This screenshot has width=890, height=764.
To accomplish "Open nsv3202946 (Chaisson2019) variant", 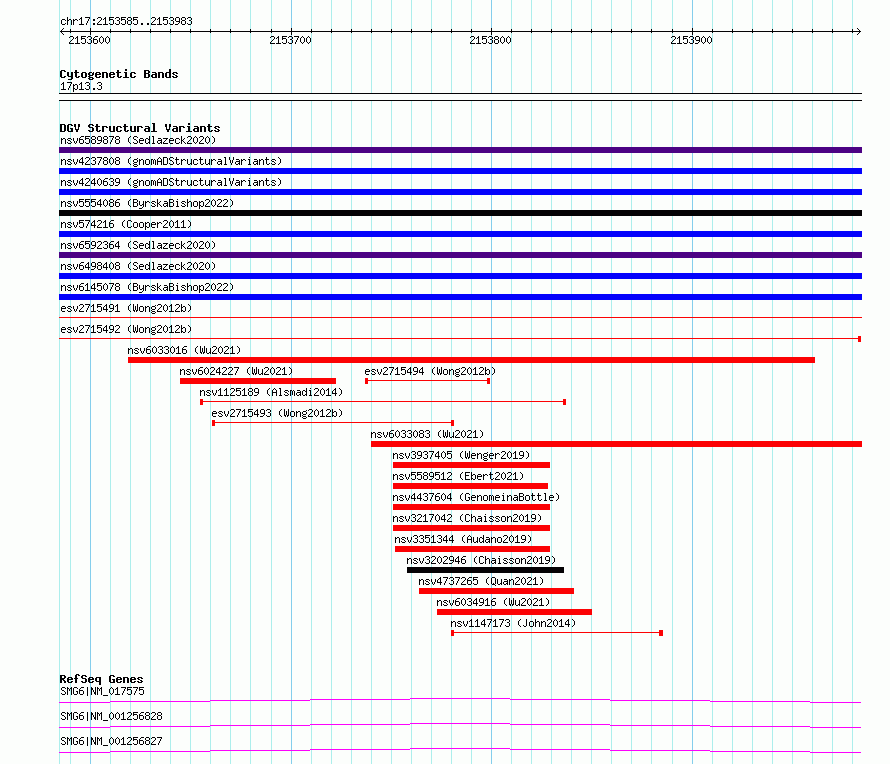I will 481,560.
